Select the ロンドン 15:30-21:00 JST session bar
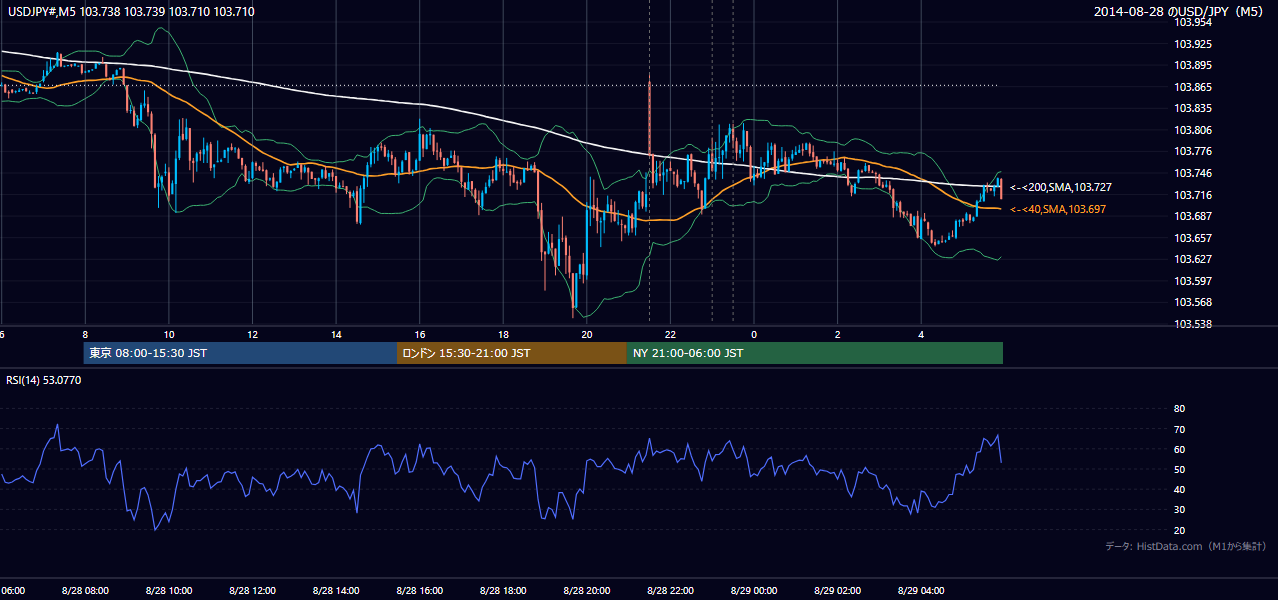Screen dimensions: 1278x600 512,353
